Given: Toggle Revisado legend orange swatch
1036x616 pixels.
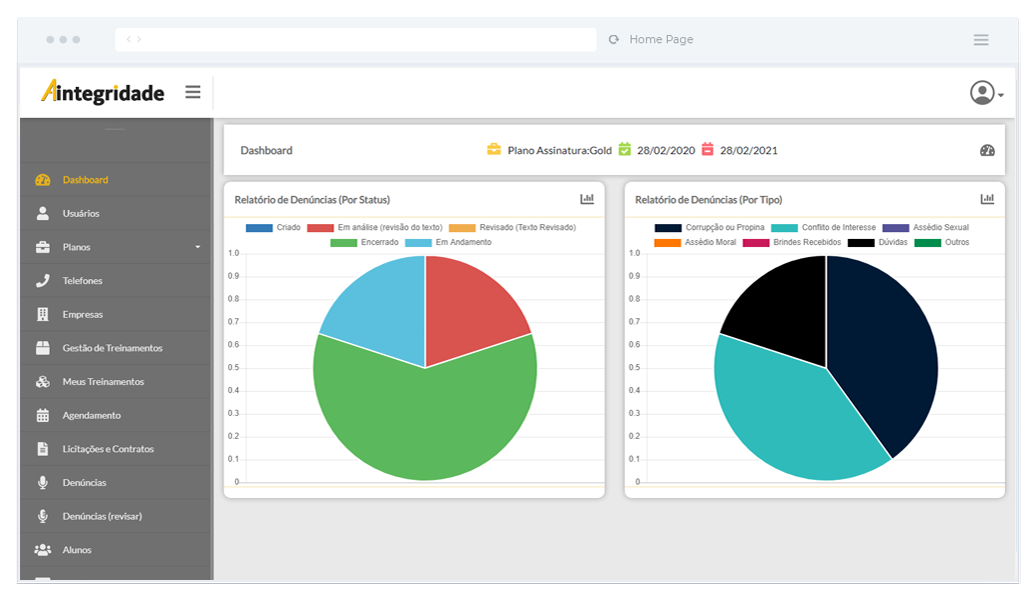Looking at the screenshot, I should click(x=462, y=228).
